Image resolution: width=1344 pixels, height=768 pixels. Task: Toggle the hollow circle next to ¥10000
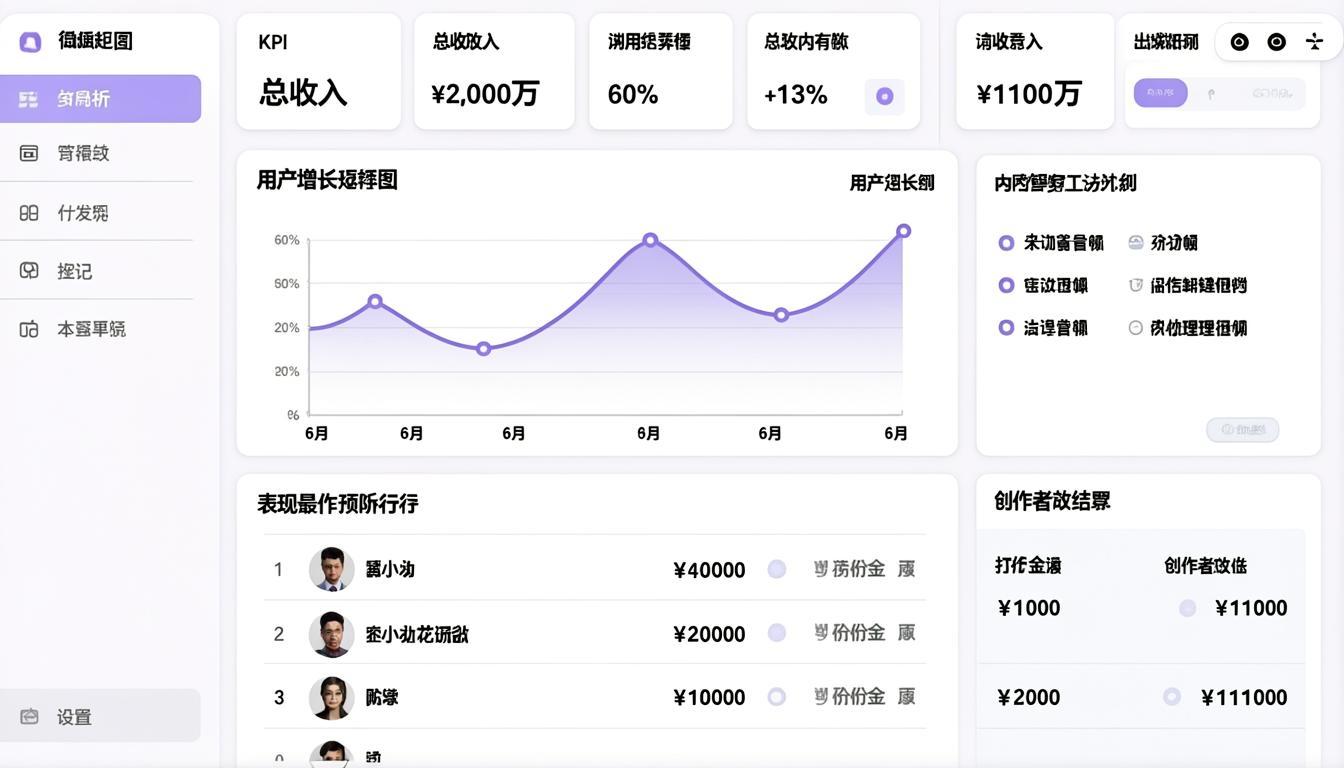point(777,696)
